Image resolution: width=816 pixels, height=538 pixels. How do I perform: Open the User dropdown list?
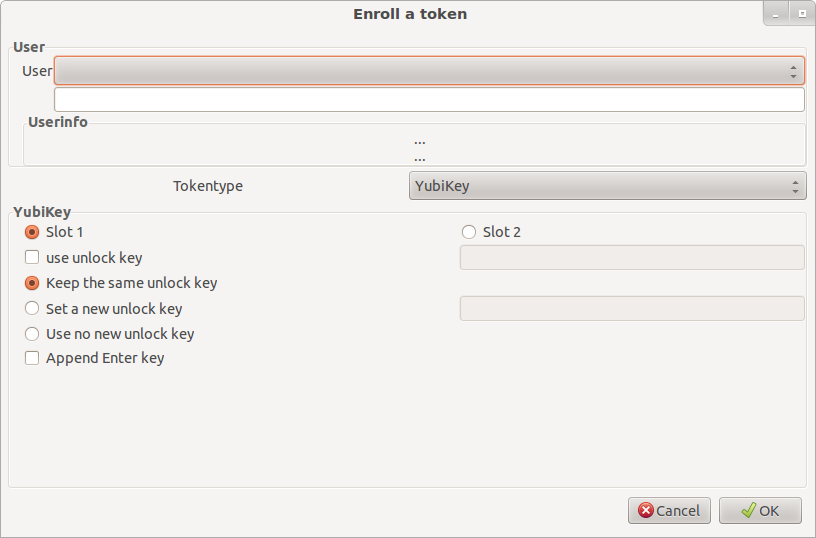tap(420, 71)
